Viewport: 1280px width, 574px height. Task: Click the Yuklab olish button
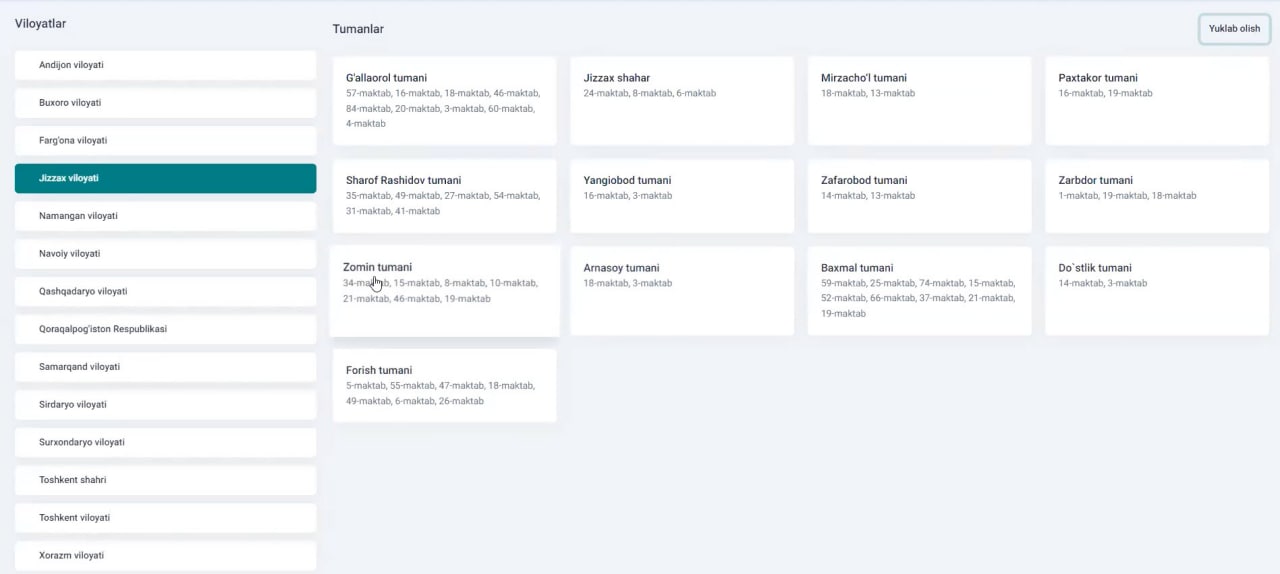pyautogui.click(x=1234, y=29)
